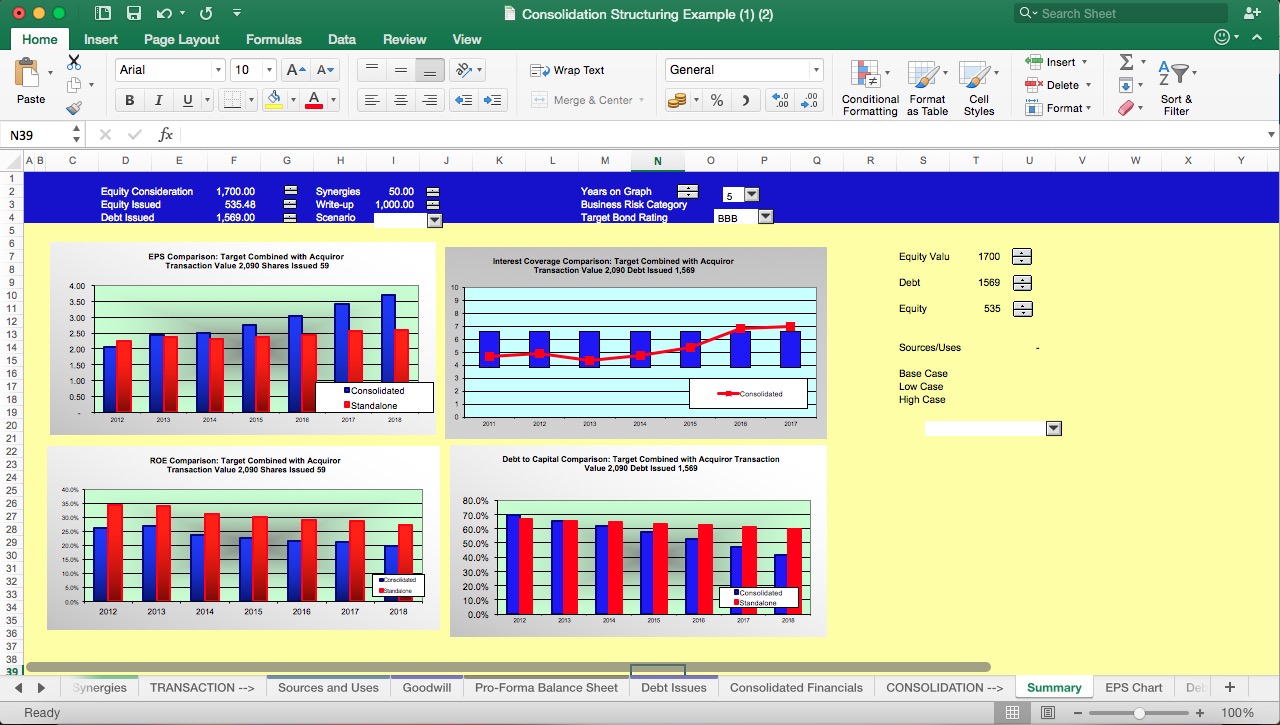Toggle Bold formatting
This screenshot has height=725, width=1280.
tap(129, 100)
